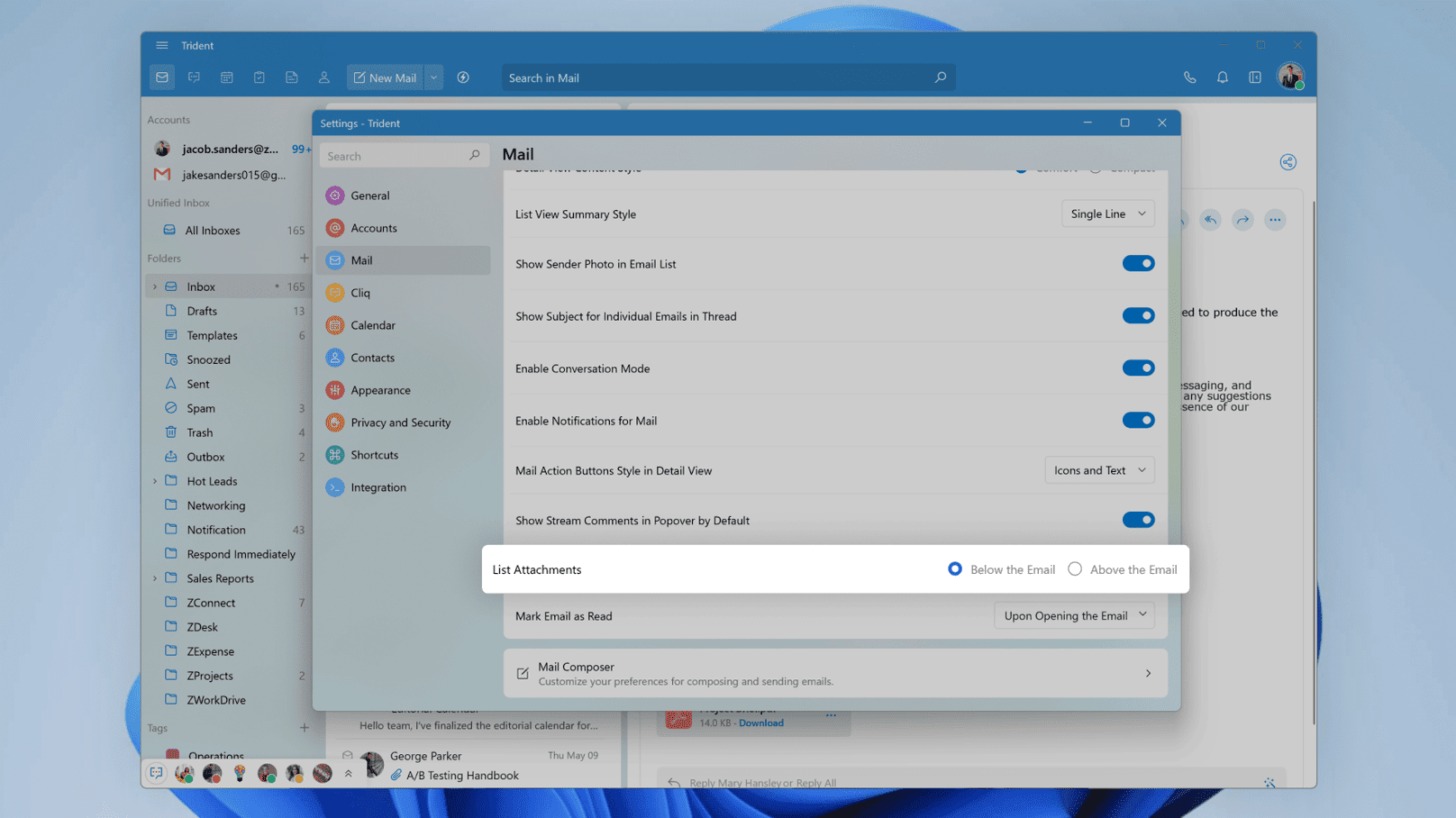The width and height of the screenshot is (1456, 818).
Task: Disable Enable Conversation Mode switch
Action: [1138, 368]
